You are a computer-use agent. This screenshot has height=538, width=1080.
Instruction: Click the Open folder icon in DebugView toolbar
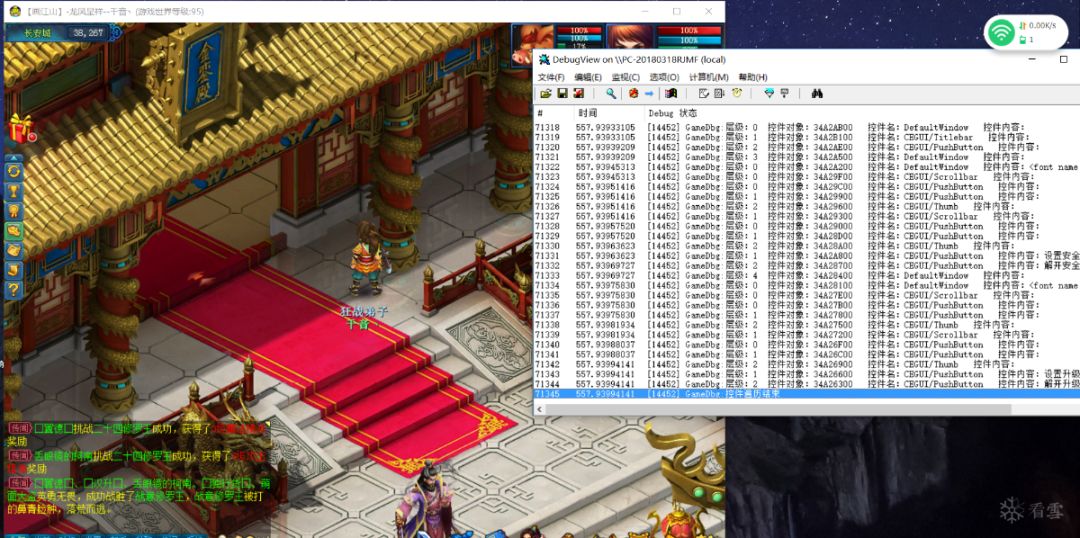546,94
